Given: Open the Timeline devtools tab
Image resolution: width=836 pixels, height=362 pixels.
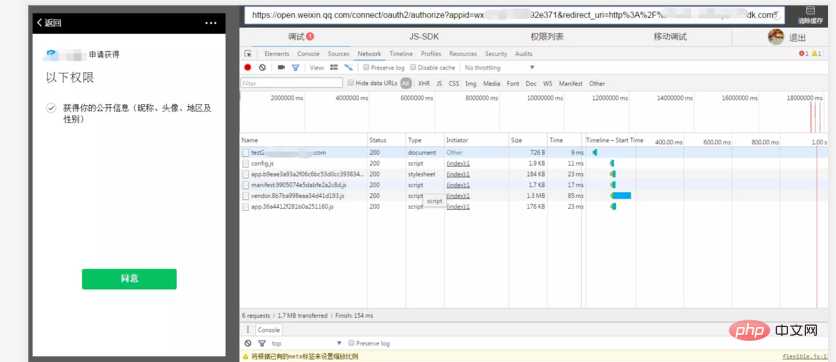Looking at the screenshot, I should coord(401,54).
